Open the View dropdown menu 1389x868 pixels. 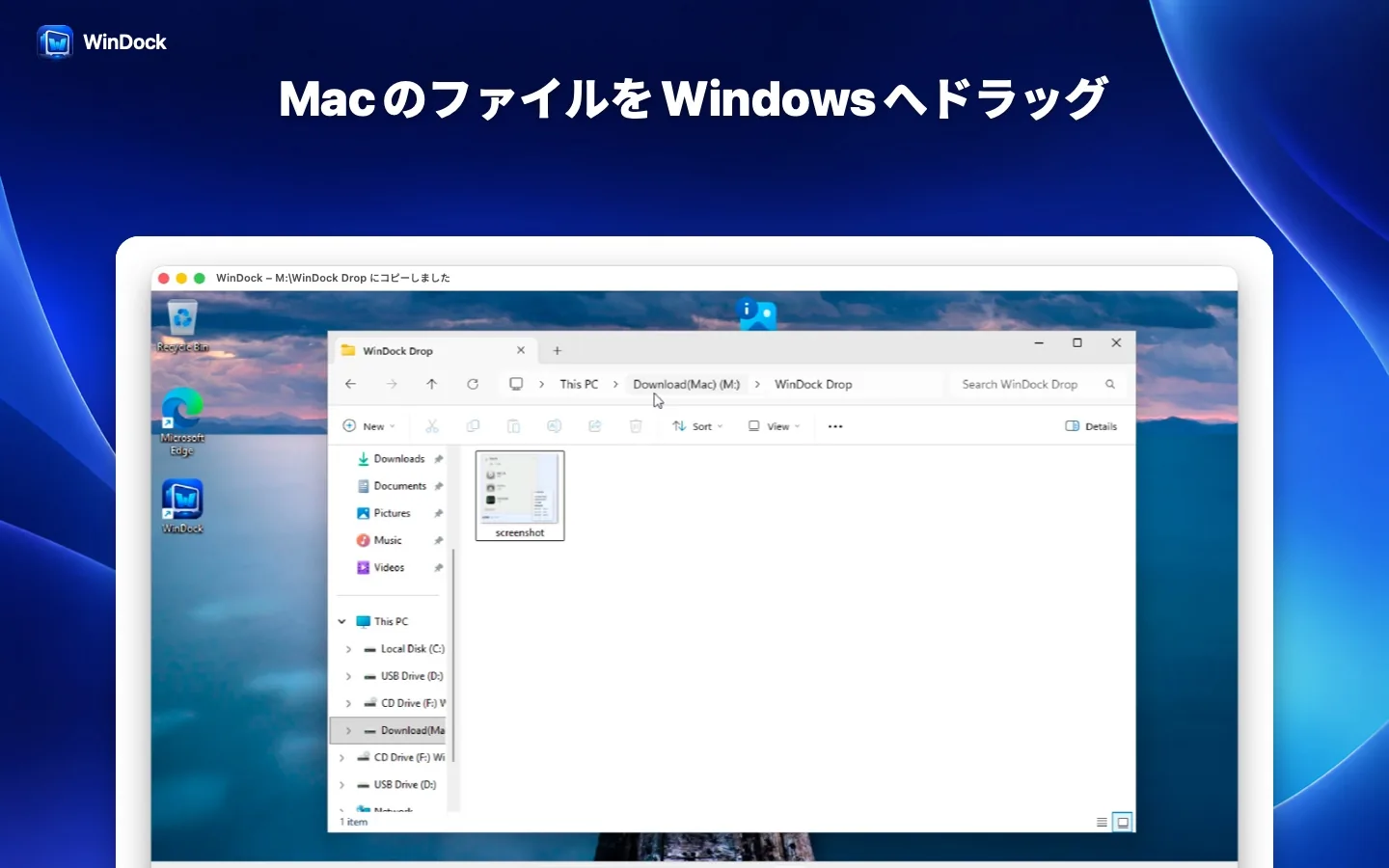coord(775,426)
